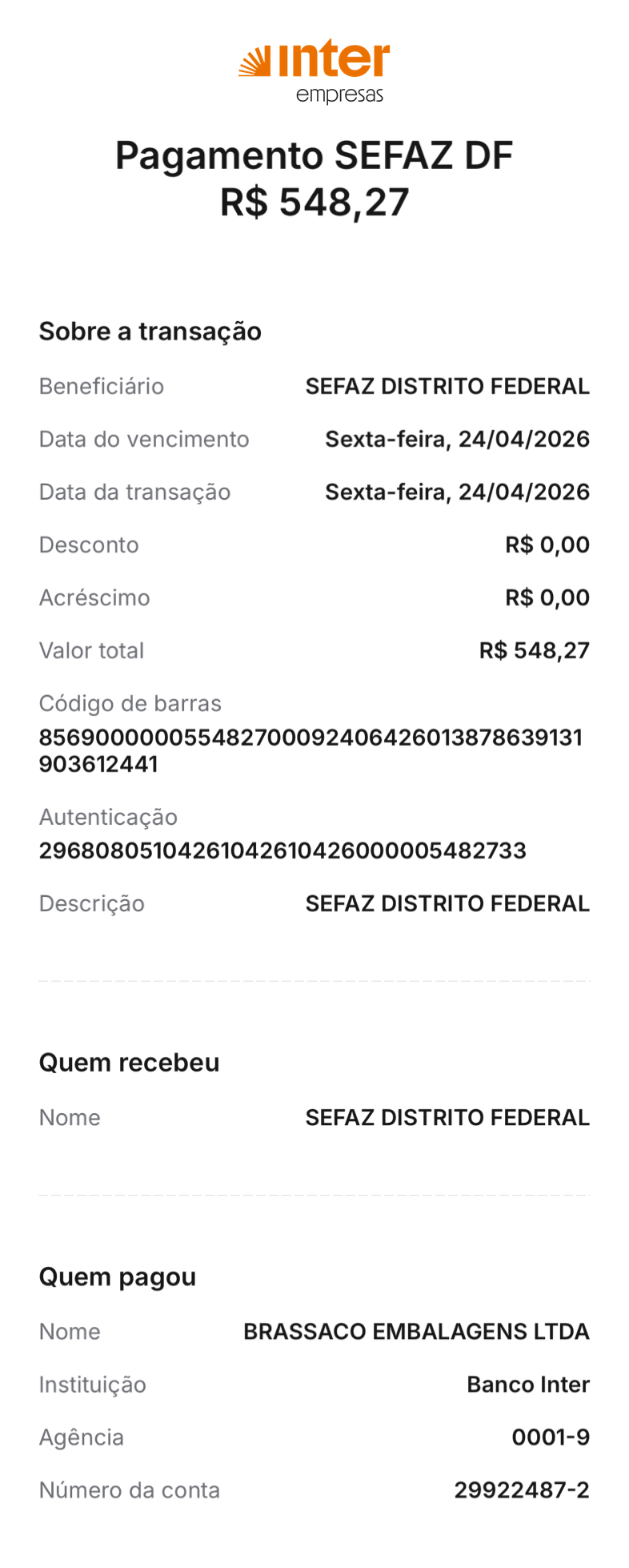
Task: Select the Código de barras number
Action: click(310, 750)
